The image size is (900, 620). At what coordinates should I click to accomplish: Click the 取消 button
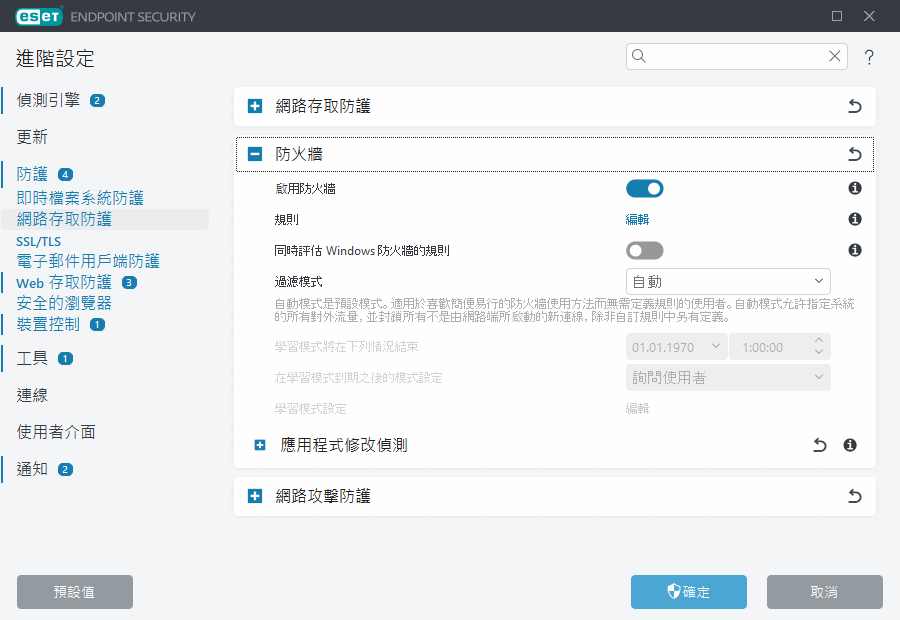[x=825, y=592]
